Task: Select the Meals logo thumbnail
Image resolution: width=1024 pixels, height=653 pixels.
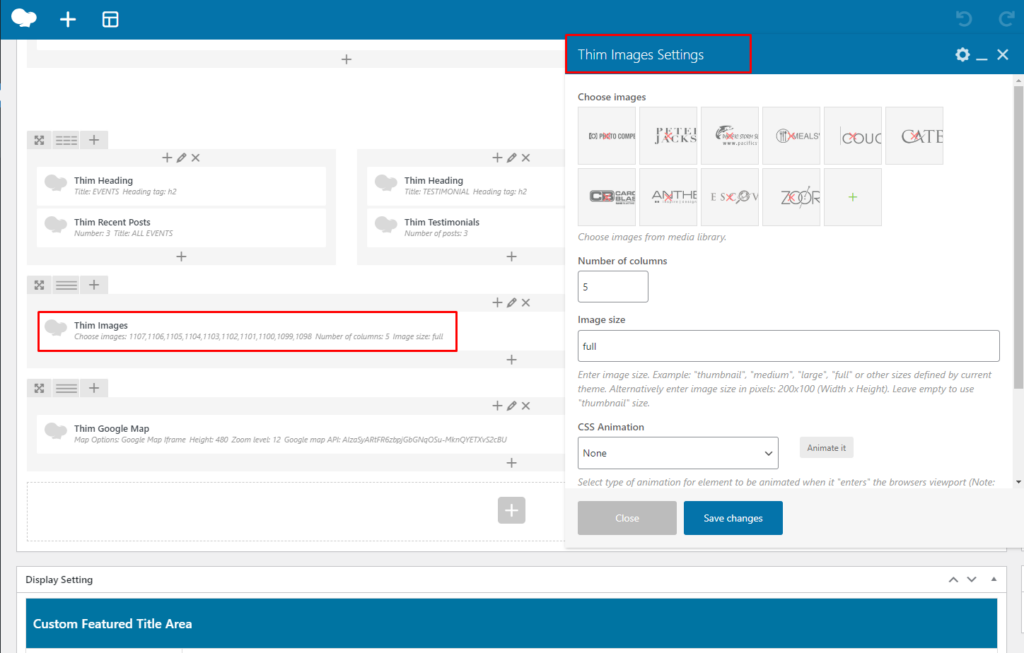Action: (791, 136)
